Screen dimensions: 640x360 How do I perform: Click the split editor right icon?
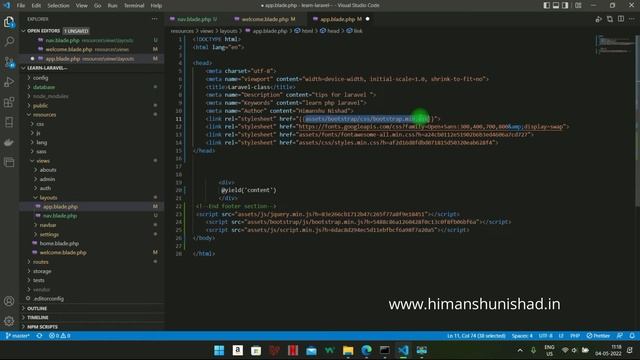pos(621,19)
